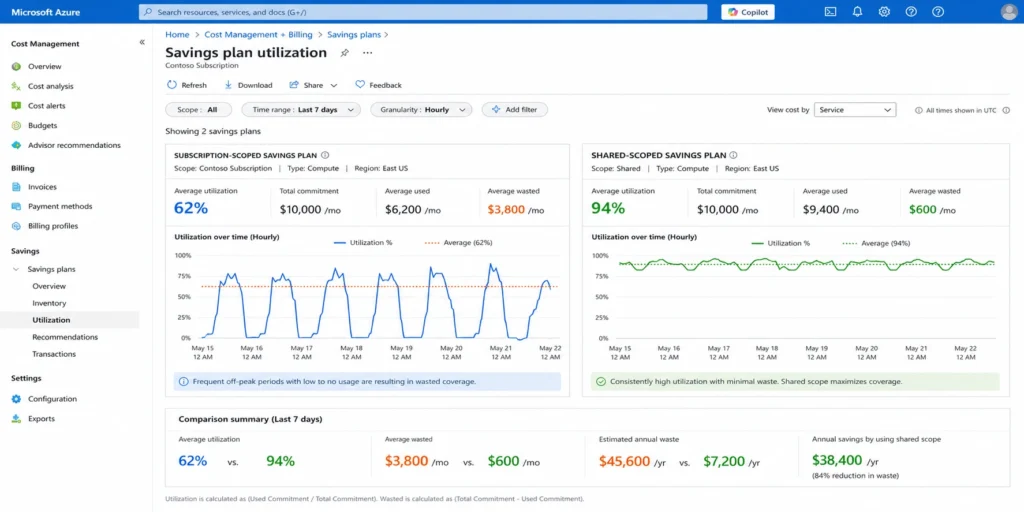Click the Overview globe icon in sidebar
This screenshot has width=1024, height=512.
tap(16, 67)
